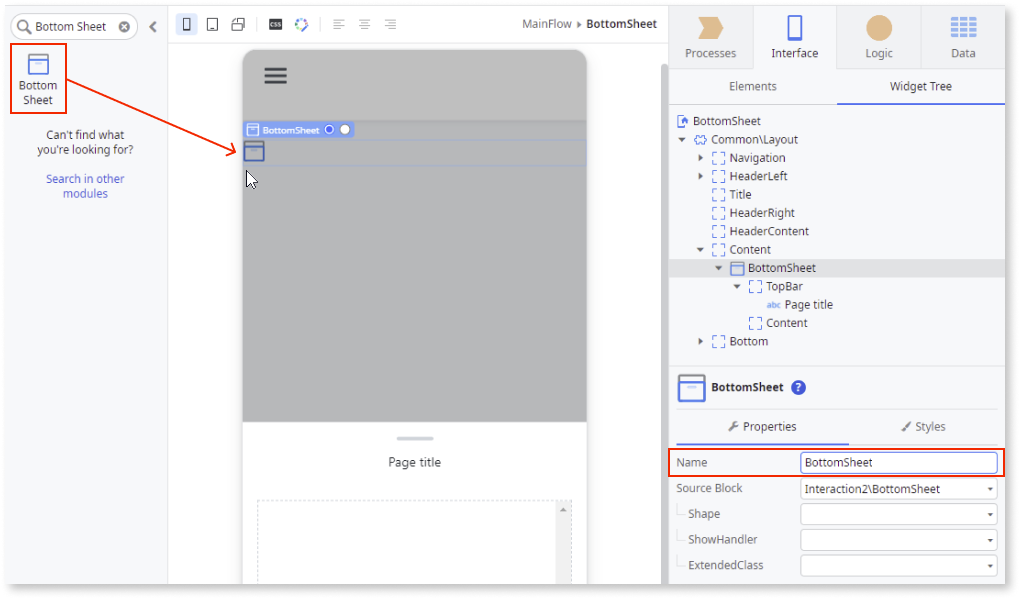Image resolution: width=1020 pixels, height=599 pixels.
Task: Switch to tablet device preview
Action: point(212,25)
